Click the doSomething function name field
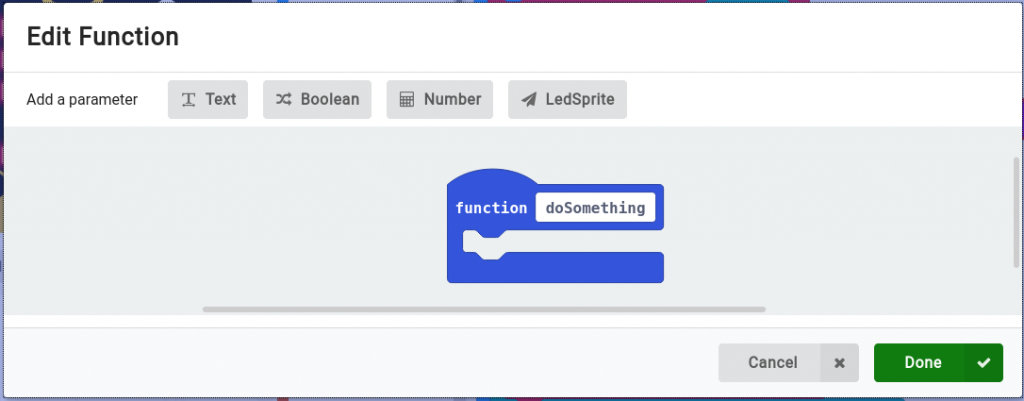1024x401 pixels. click(x=595, y=208)
